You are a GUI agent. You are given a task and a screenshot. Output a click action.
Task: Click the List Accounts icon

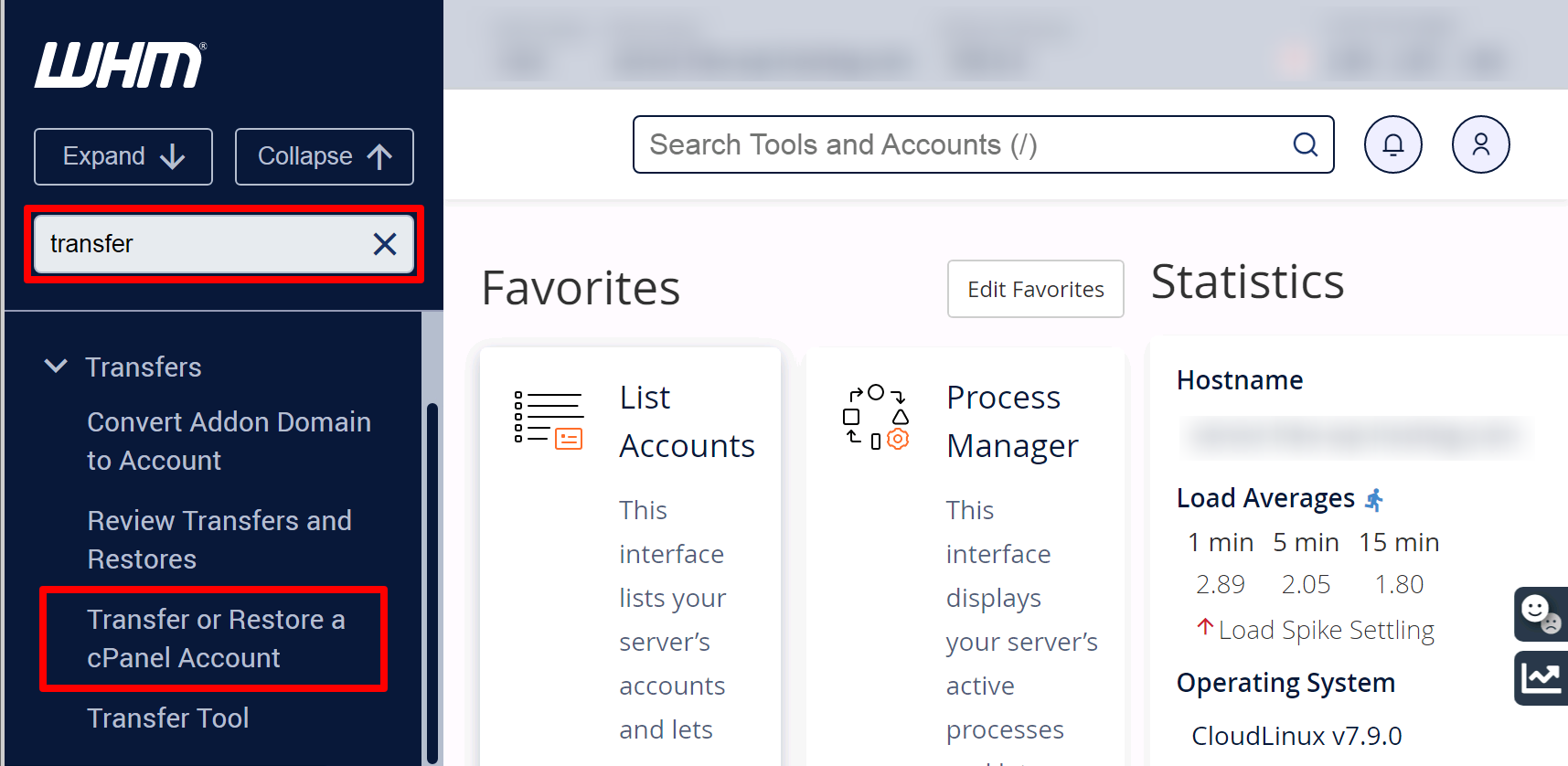click(x=549, y=420)
